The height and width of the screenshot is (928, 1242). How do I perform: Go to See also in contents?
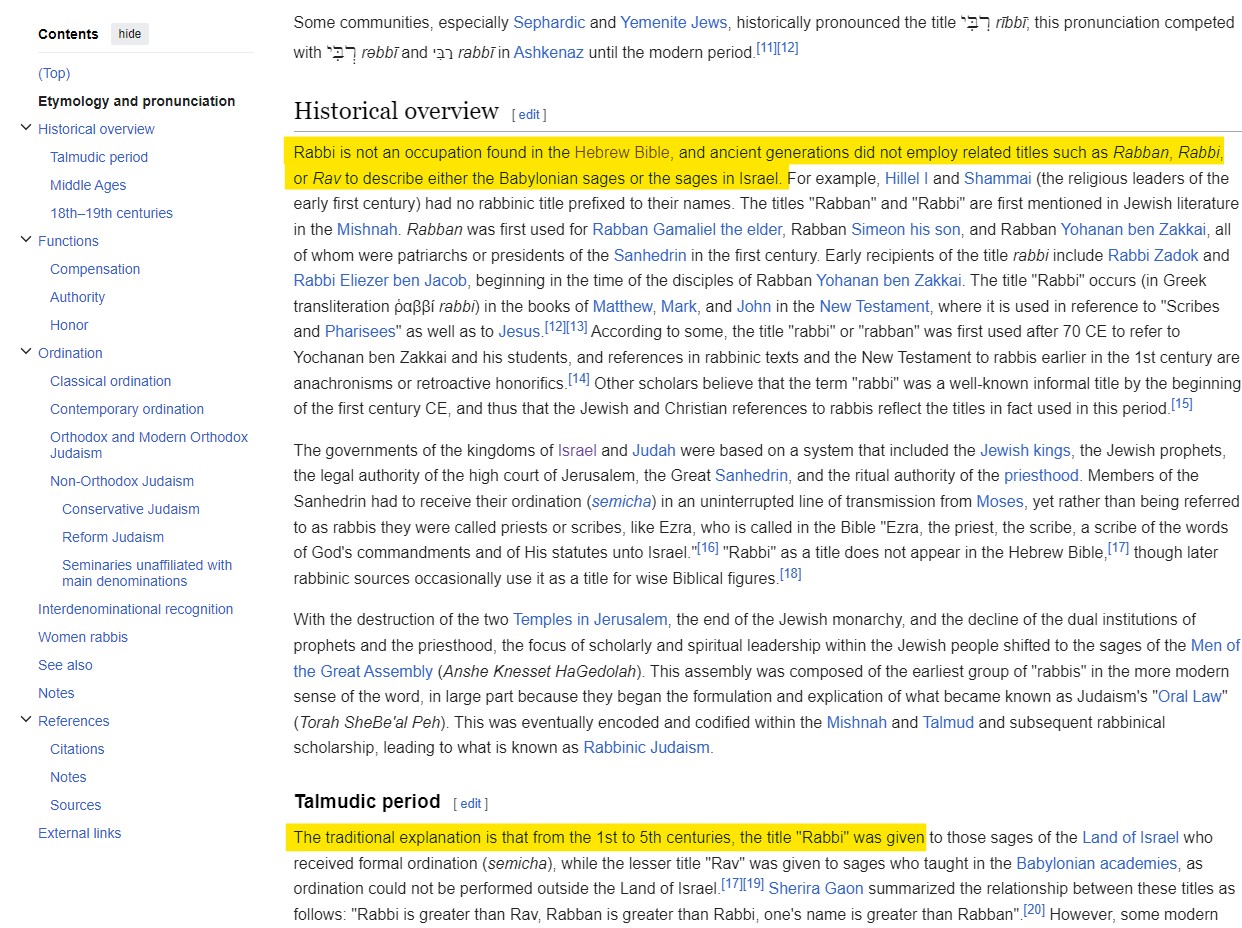click(65, 665)
